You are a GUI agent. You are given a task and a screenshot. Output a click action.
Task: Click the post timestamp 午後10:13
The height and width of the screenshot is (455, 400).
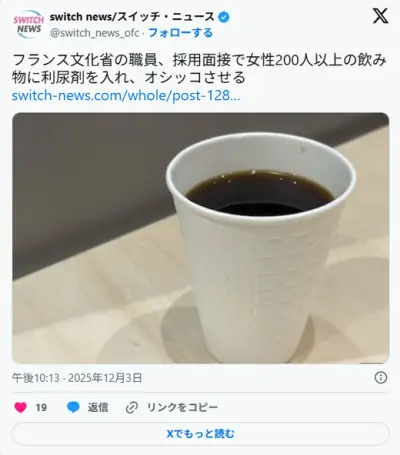click(36, 378)
